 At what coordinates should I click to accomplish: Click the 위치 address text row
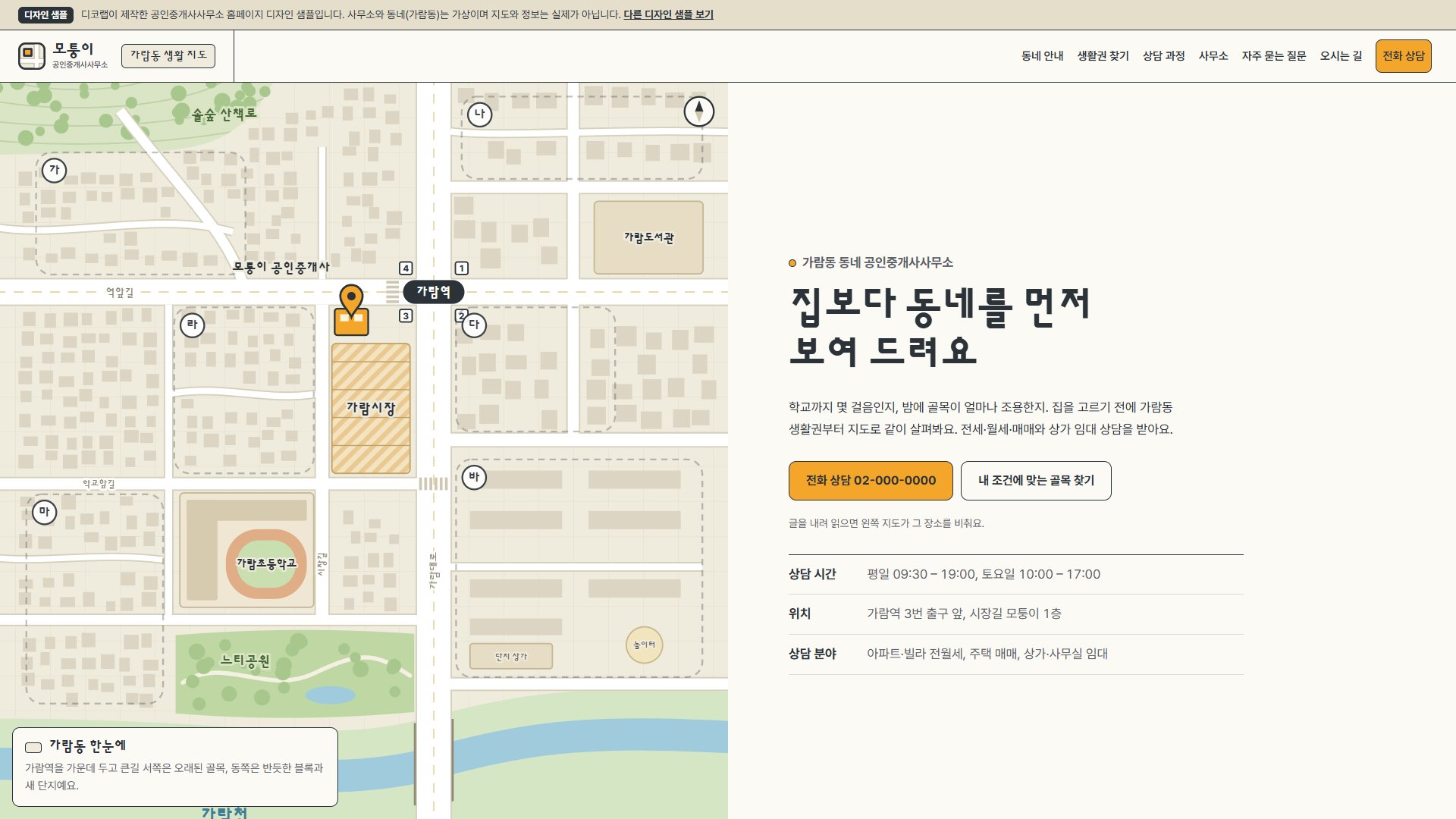(1016, 614)
